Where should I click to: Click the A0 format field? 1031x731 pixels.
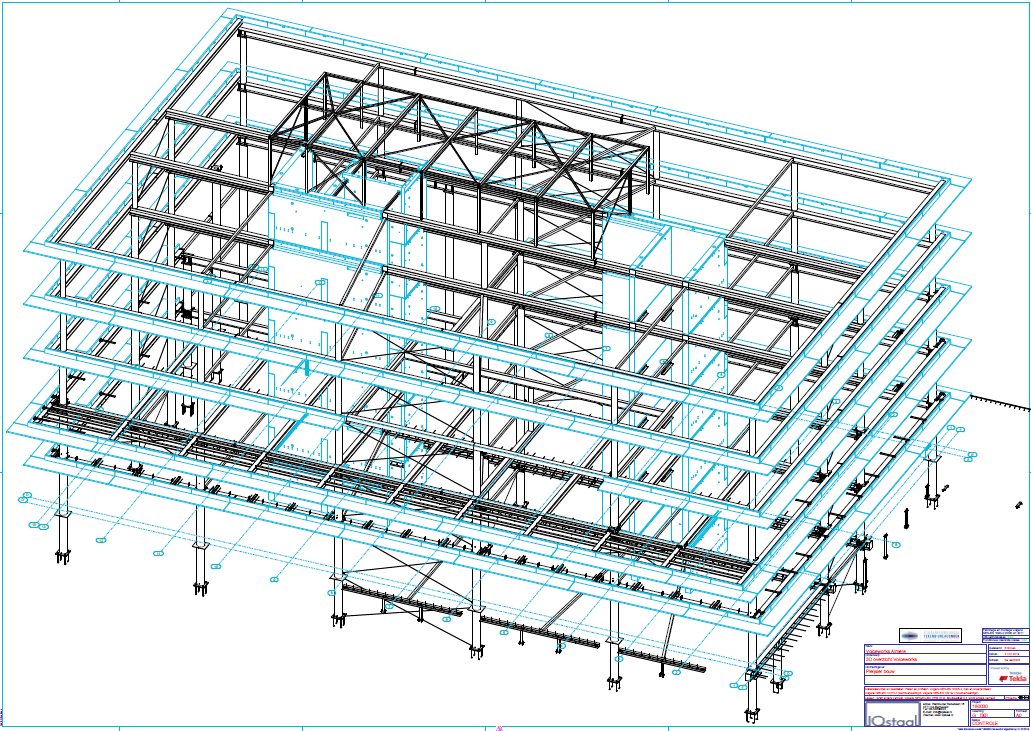[1019, 713]
